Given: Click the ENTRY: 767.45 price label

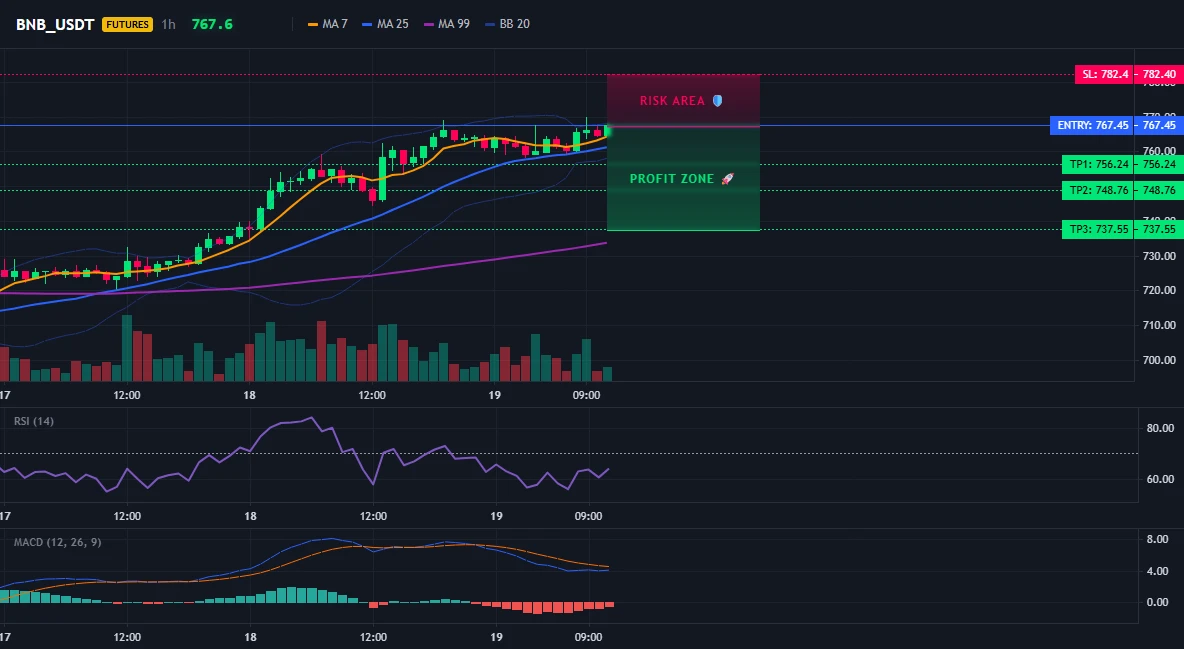Looking at the screenshot, I should coord(1092,125).
